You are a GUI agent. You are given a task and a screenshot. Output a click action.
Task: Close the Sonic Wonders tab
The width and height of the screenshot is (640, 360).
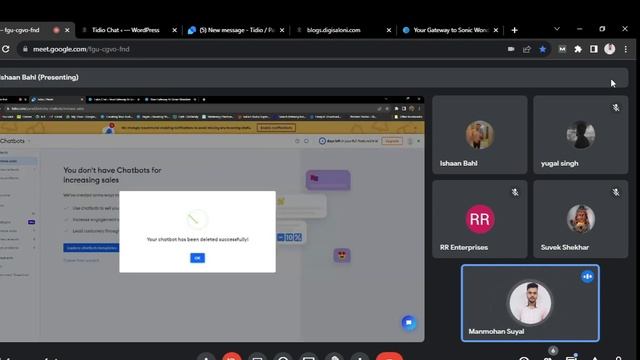tap(496, 30)
